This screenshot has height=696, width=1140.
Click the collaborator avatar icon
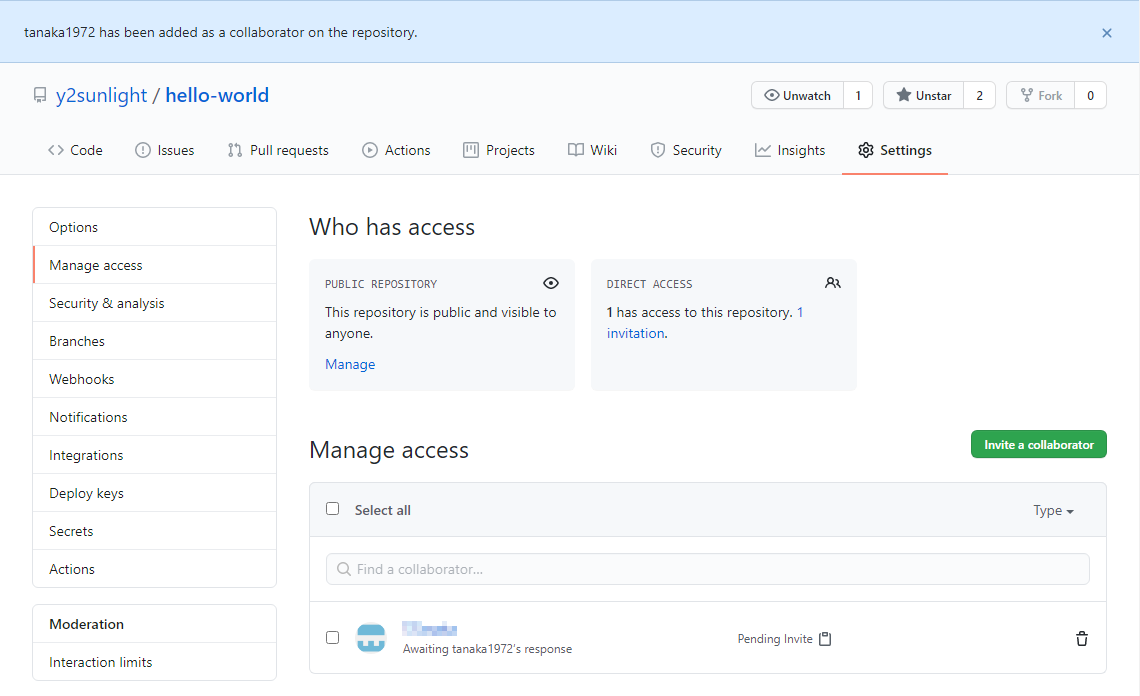[x=371, y=638]
